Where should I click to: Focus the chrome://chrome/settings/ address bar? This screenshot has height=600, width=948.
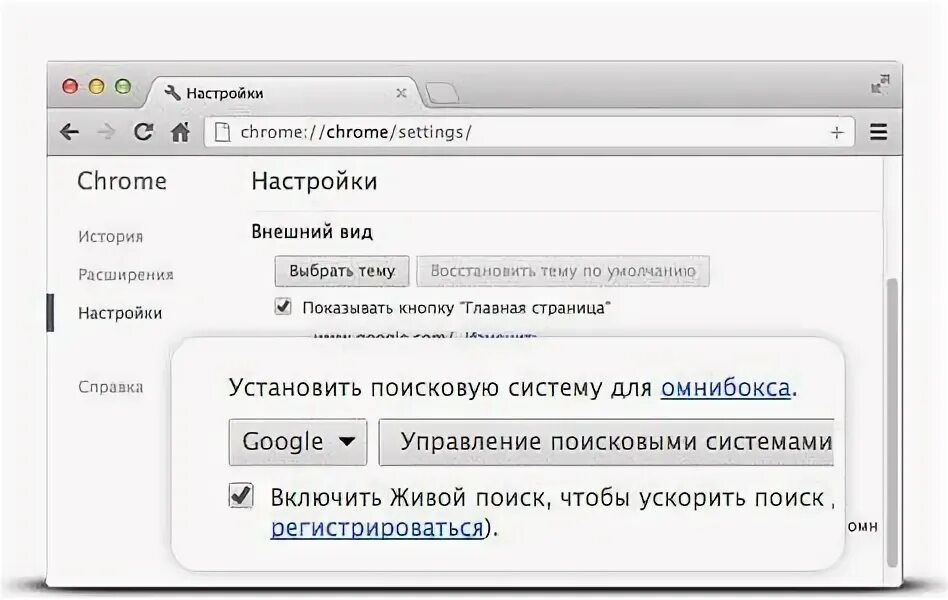coord(529,132)
